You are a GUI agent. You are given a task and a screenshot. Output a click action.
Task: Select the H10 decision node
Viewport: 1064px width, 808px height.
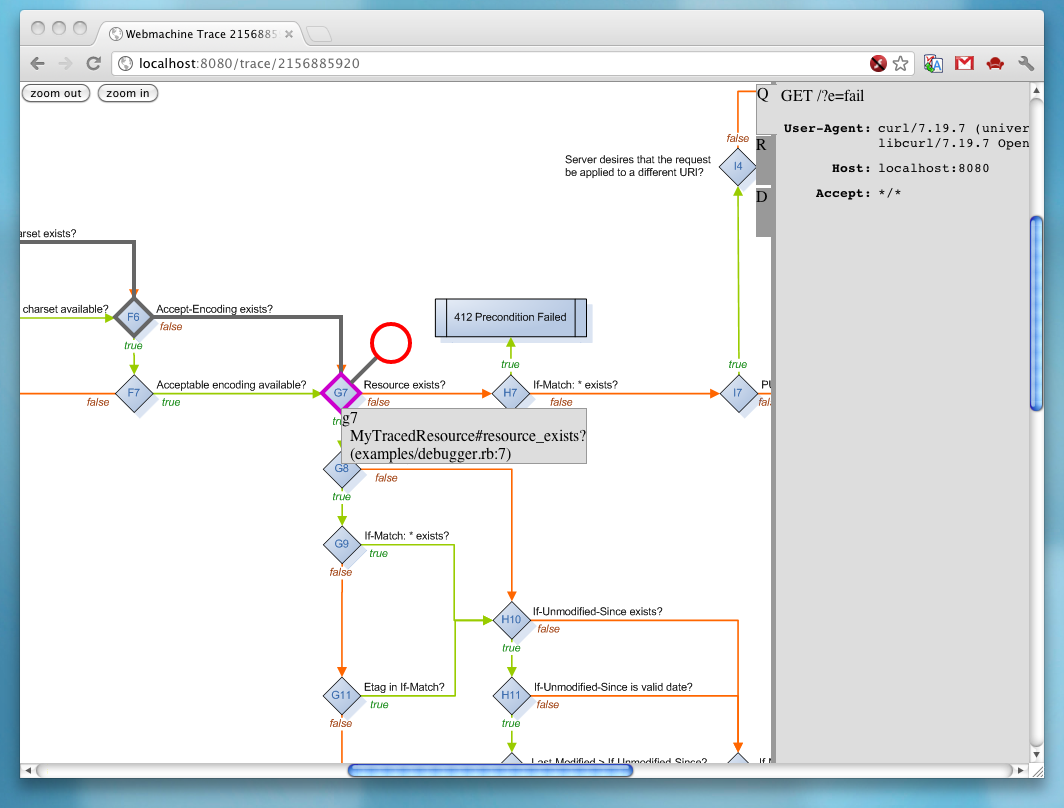coord(511,619)
